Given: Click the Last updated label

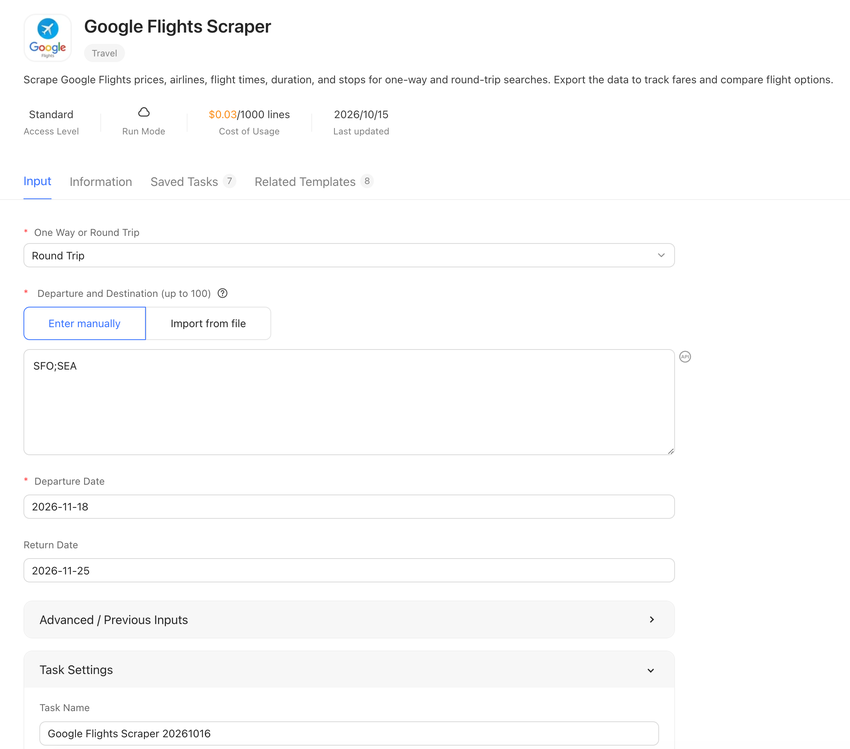Looking at the screenshot, I should (x=361, y=131).
